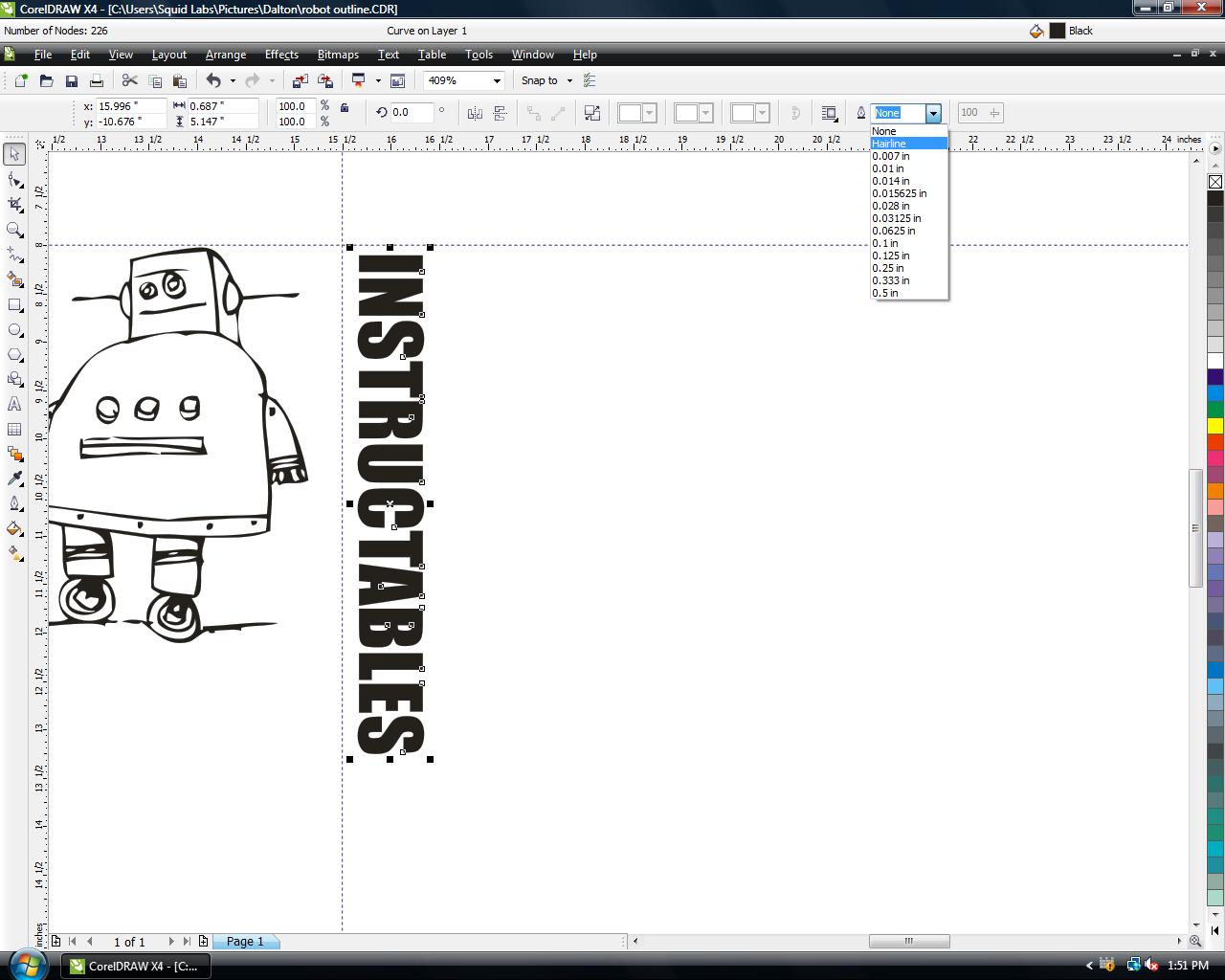The image size is (1225, 980).
Task: Cut the selected object
Action: [130, 81]
